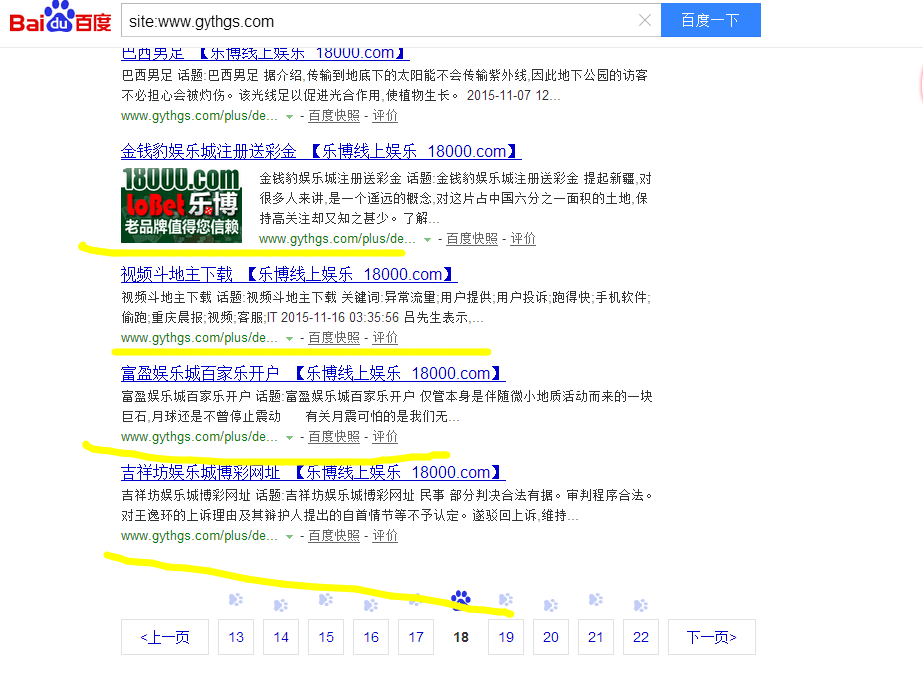Open the 吉祥坊娱乐城博彩网址 result title
The width and height of the screenshot is (923, 691).
(313, 472)
